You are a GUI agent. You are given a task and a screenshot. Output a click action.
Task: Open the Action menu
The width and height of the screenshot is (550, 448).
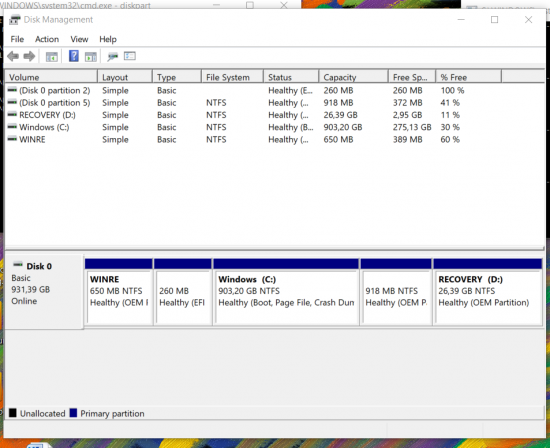click(x=47, y=39)
